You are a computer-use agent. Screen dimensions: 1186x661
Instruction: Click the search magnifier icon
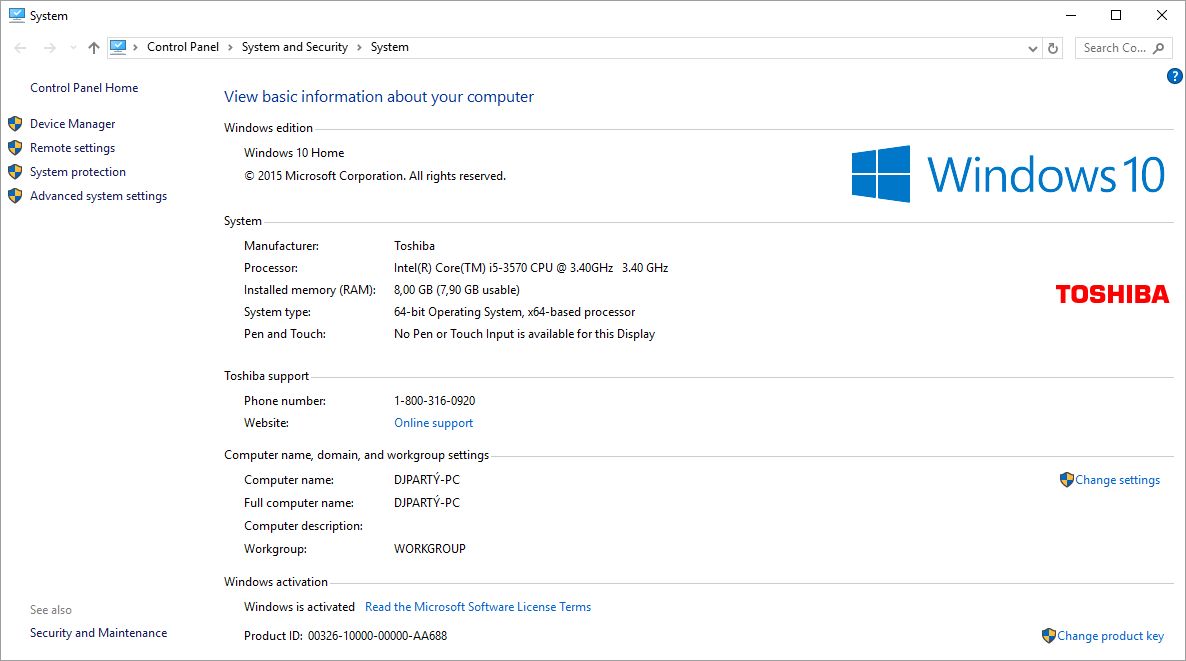point(1159,48)
